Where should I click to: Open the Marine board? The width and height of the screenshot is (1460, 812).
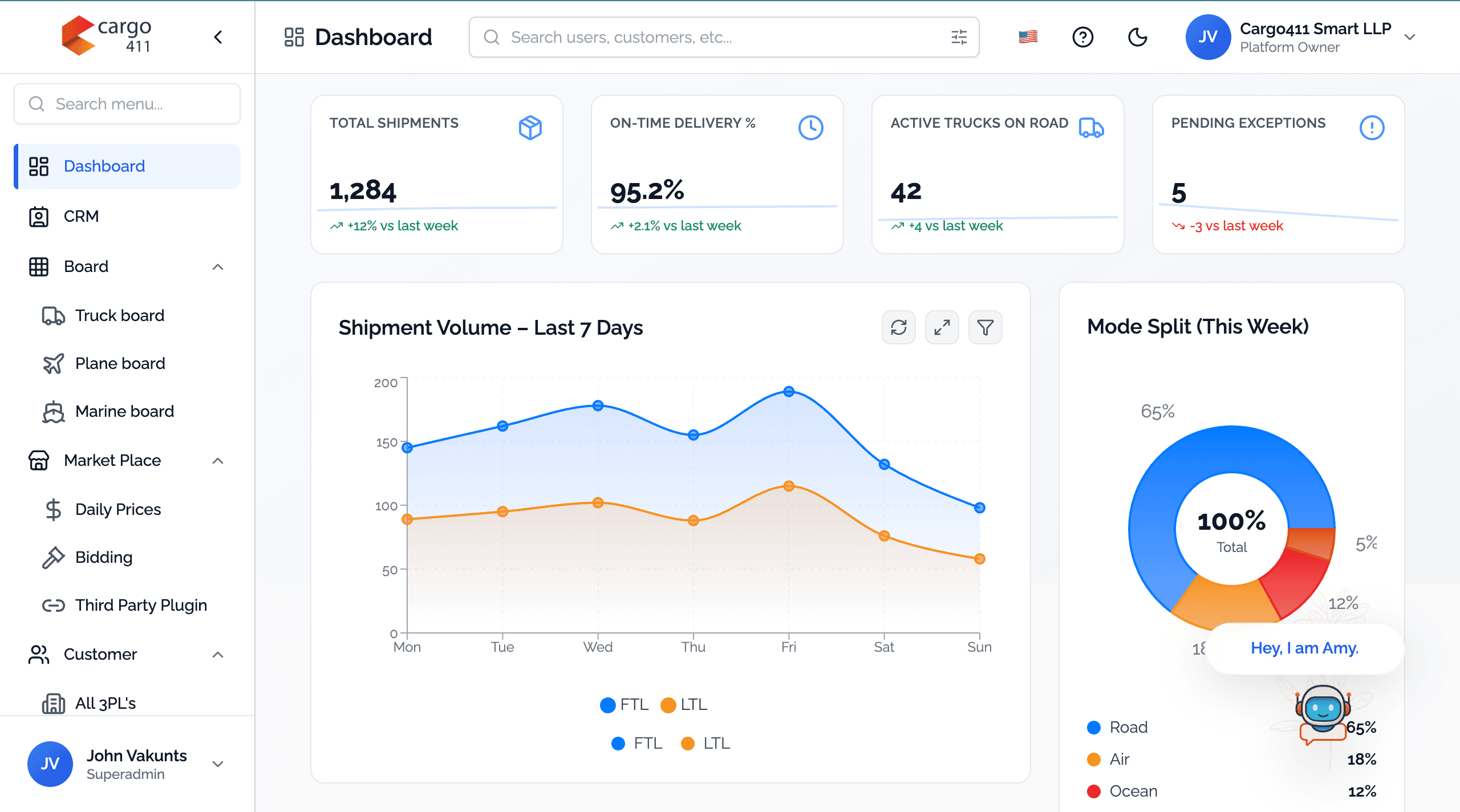click(125, 411)
